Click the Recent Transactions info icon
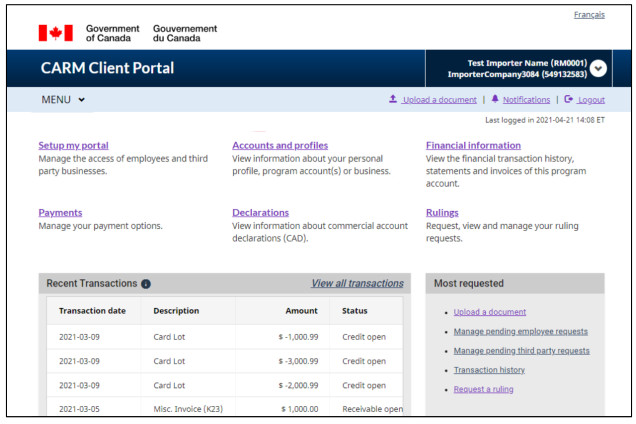This screenshot has width=636, height=424. coord(146,284)
